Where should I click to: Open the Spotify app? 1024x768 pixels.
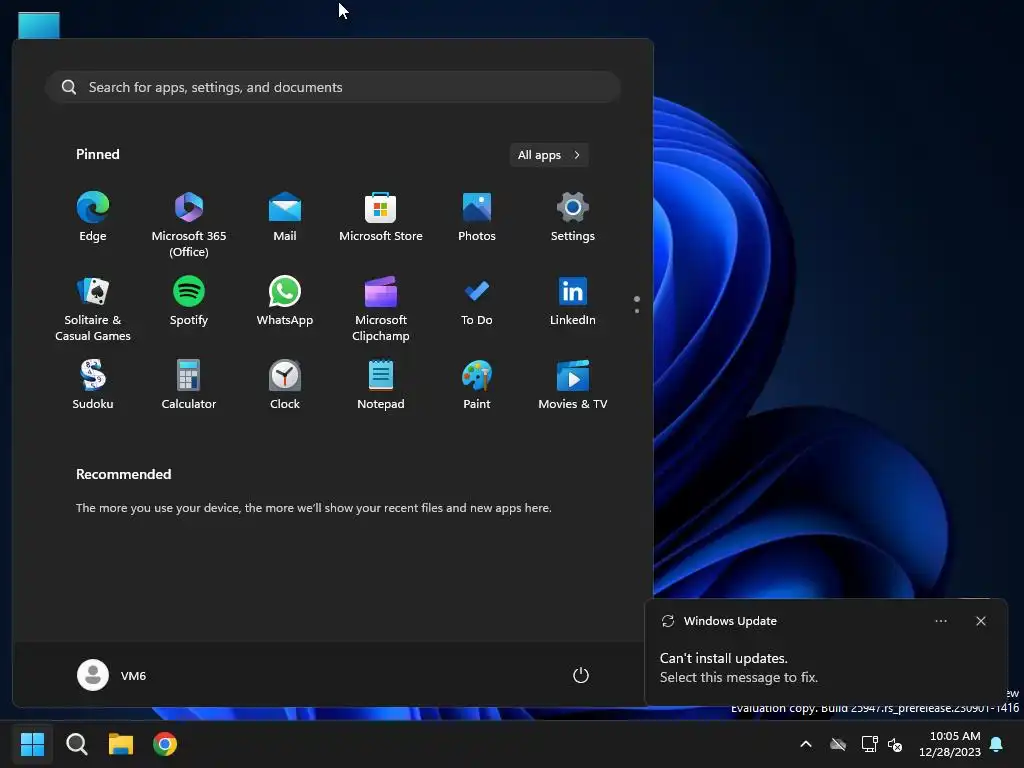tap(189, 300)
